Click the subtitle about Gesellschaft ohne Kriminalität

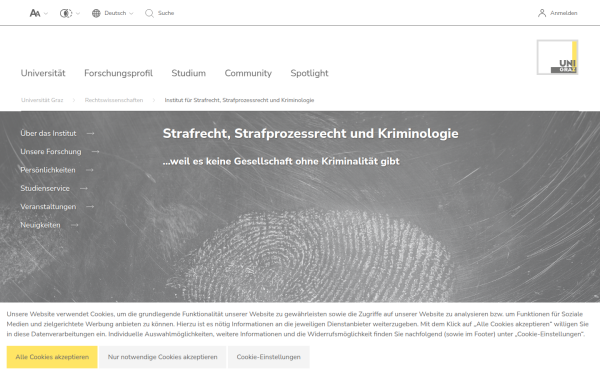click(x=281, y=161)
